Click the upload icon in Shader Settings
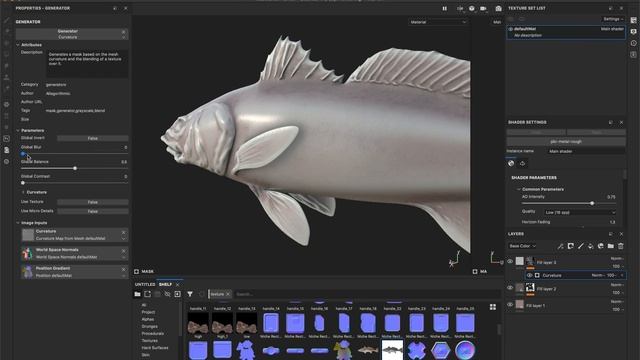640x360 pixels. tap(522, 163)
